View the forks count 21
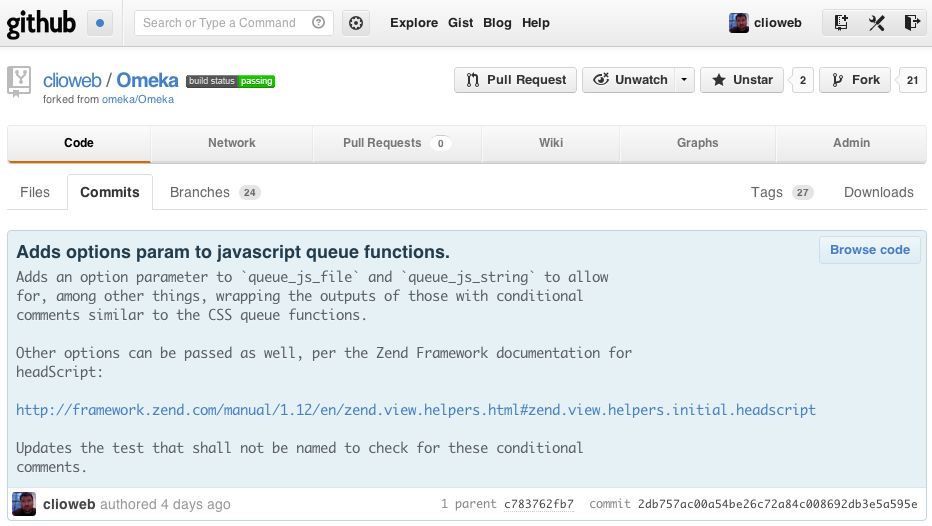Viewport: 932px width, 526px height. pyautogui.click(x=912, y=80)
